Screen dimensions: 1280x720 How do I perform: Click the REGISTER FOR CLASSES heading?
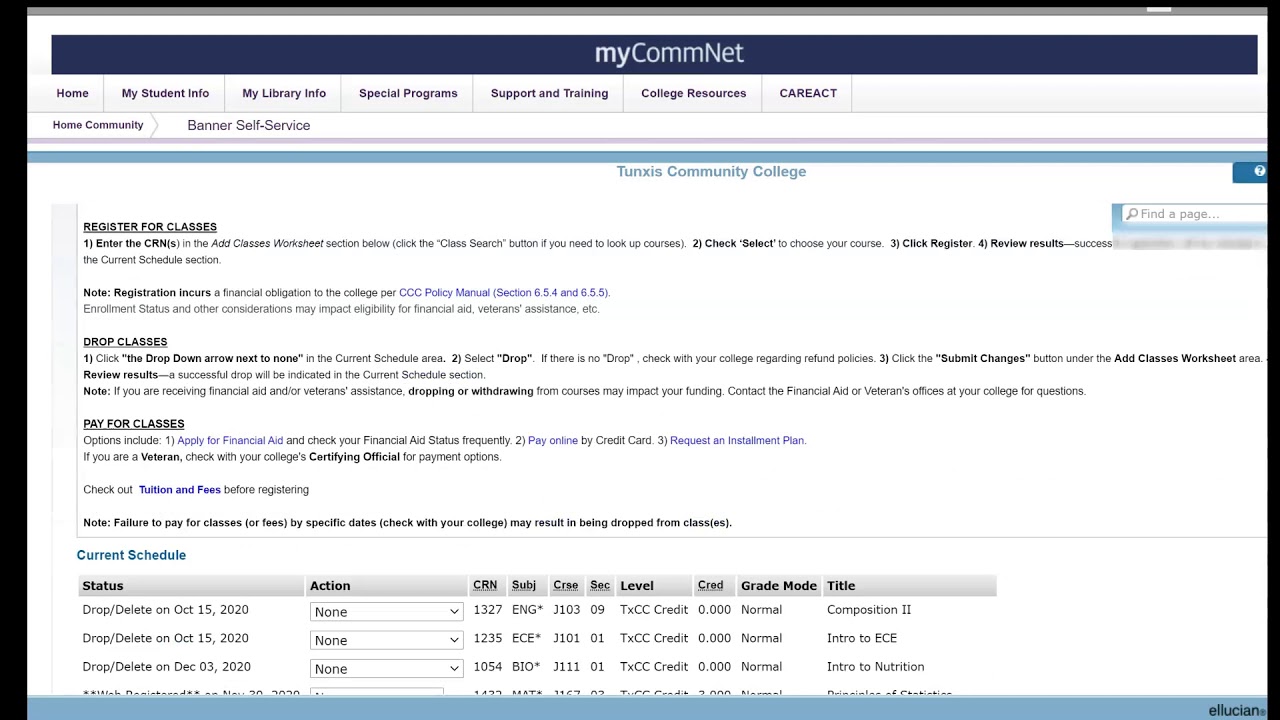click(x=150, y=227)
